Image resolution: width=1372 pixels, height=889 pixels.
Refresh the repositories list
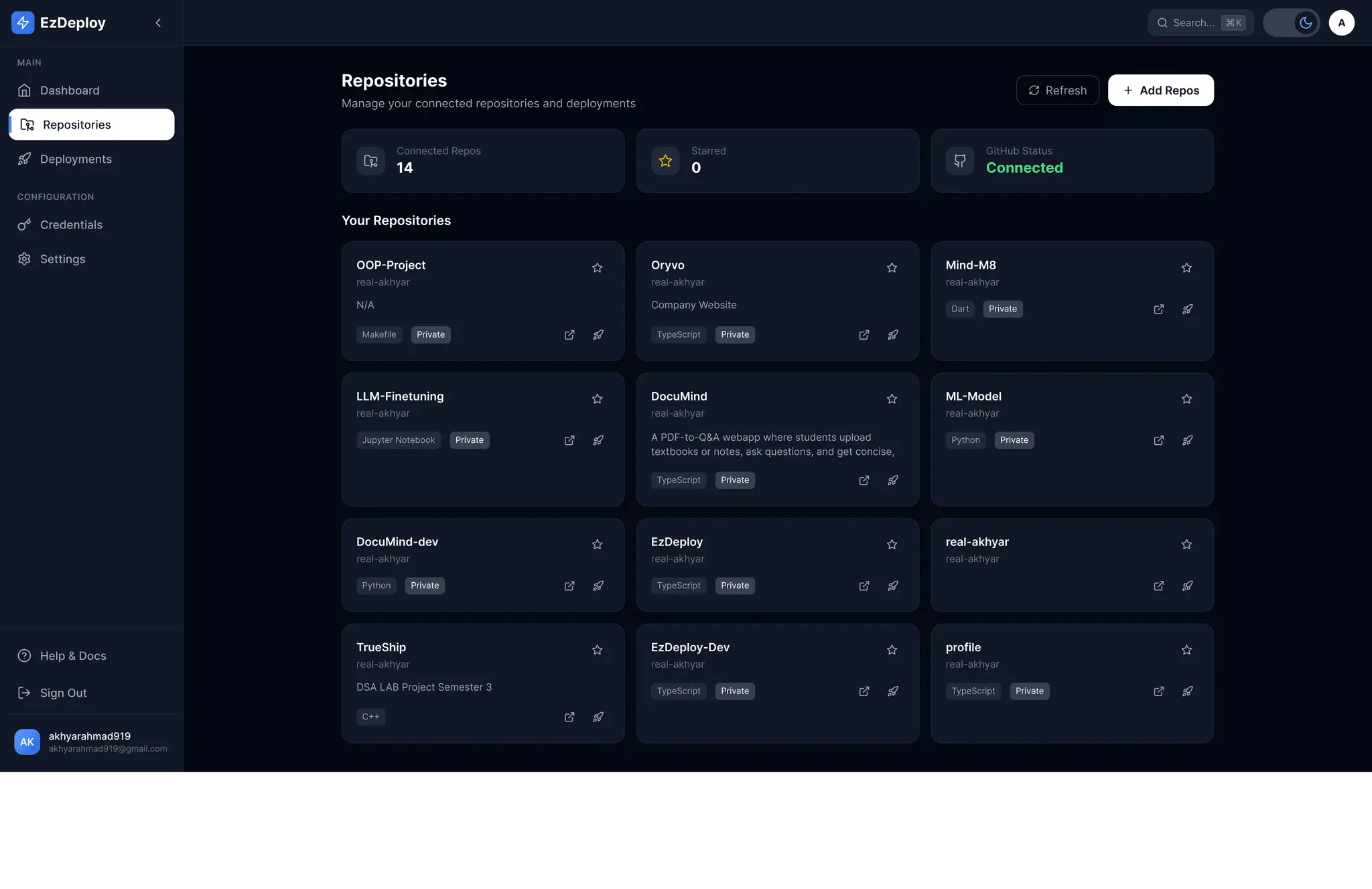click(1057, 90)
